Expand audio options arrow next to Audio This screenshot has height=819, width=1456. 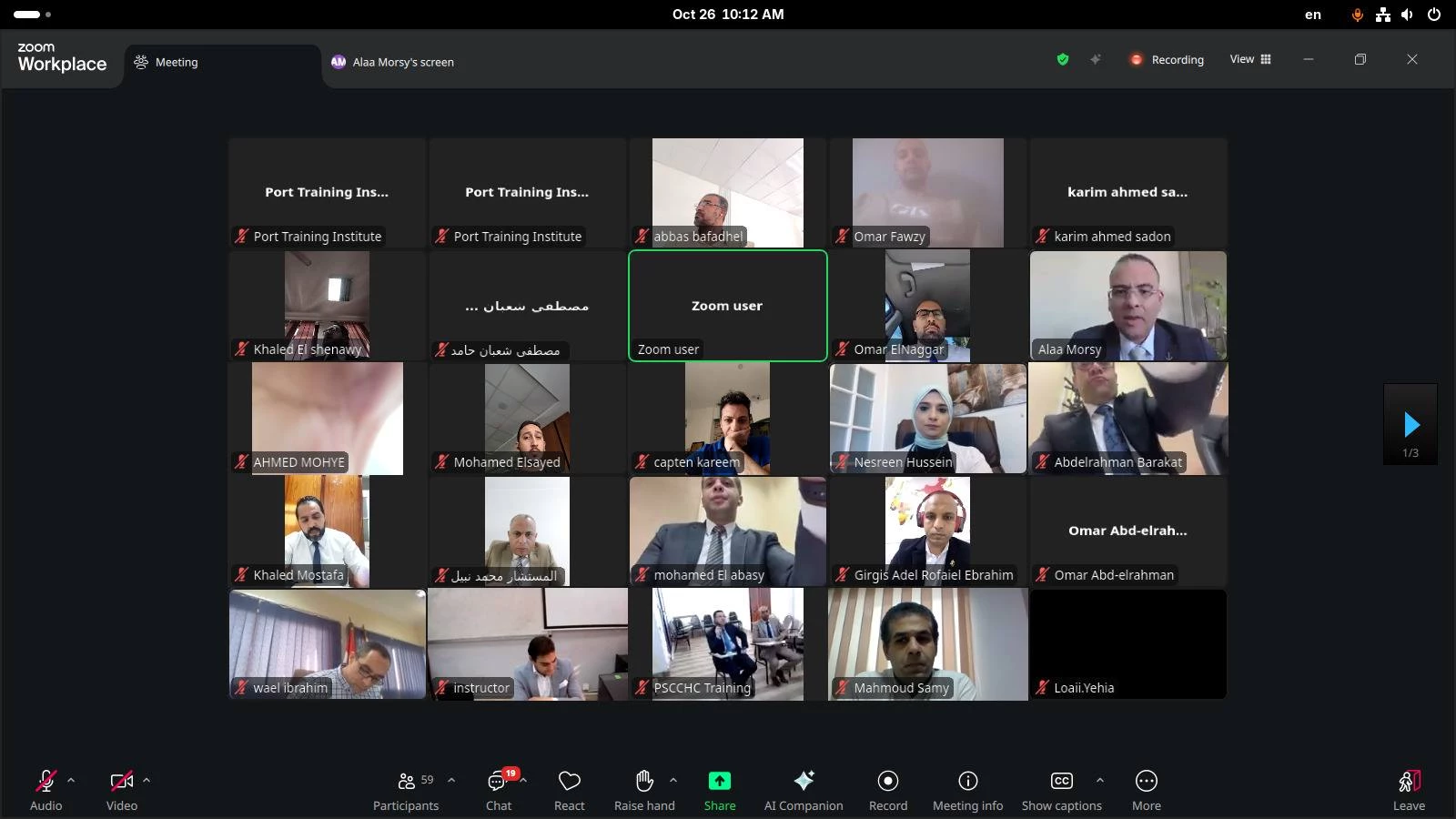pyautogui.click(x=71, y=780)
